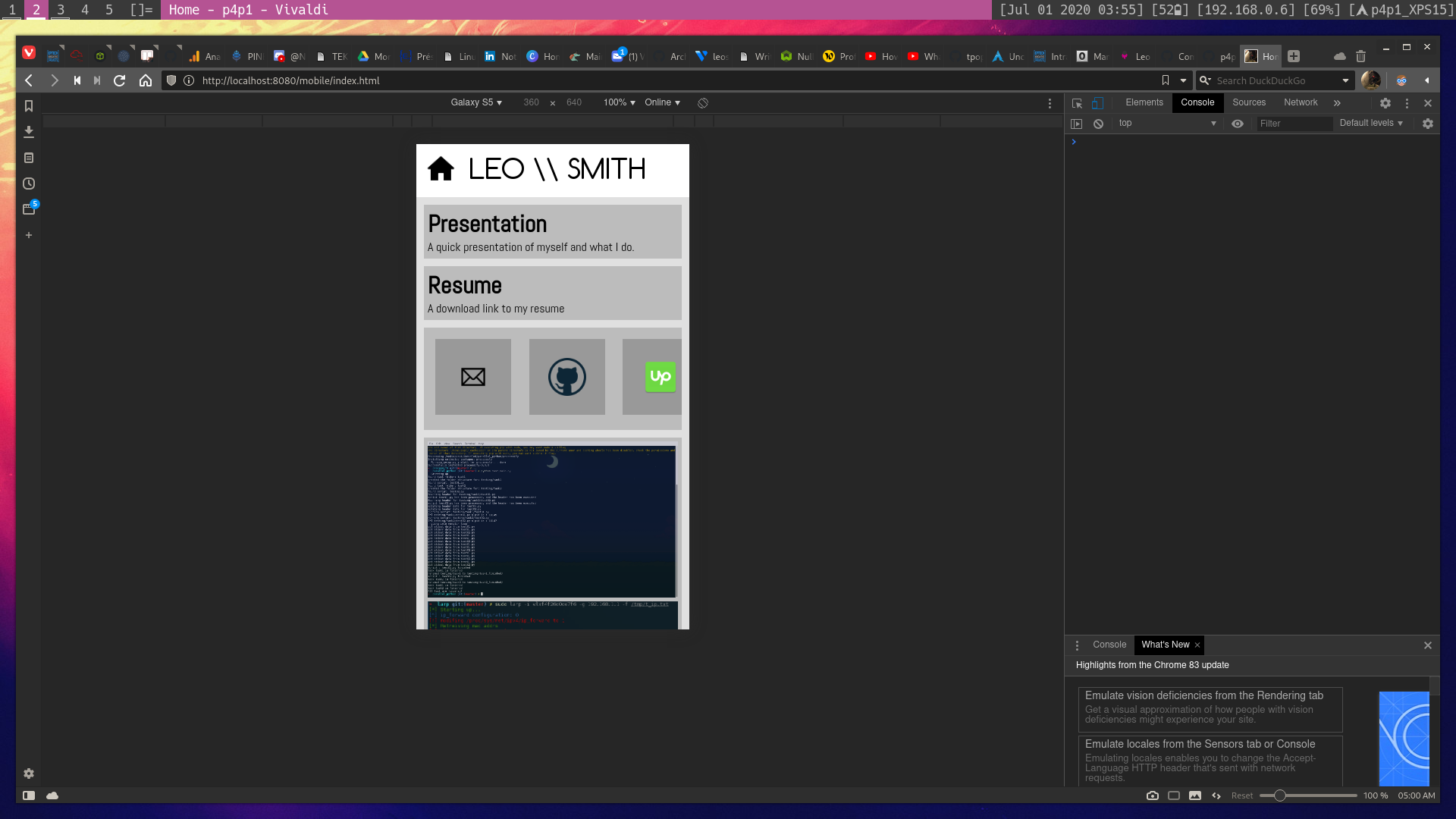Open the Online throttling dropdown
Viewport: 1456px width, 819px height.
(662, 102)
